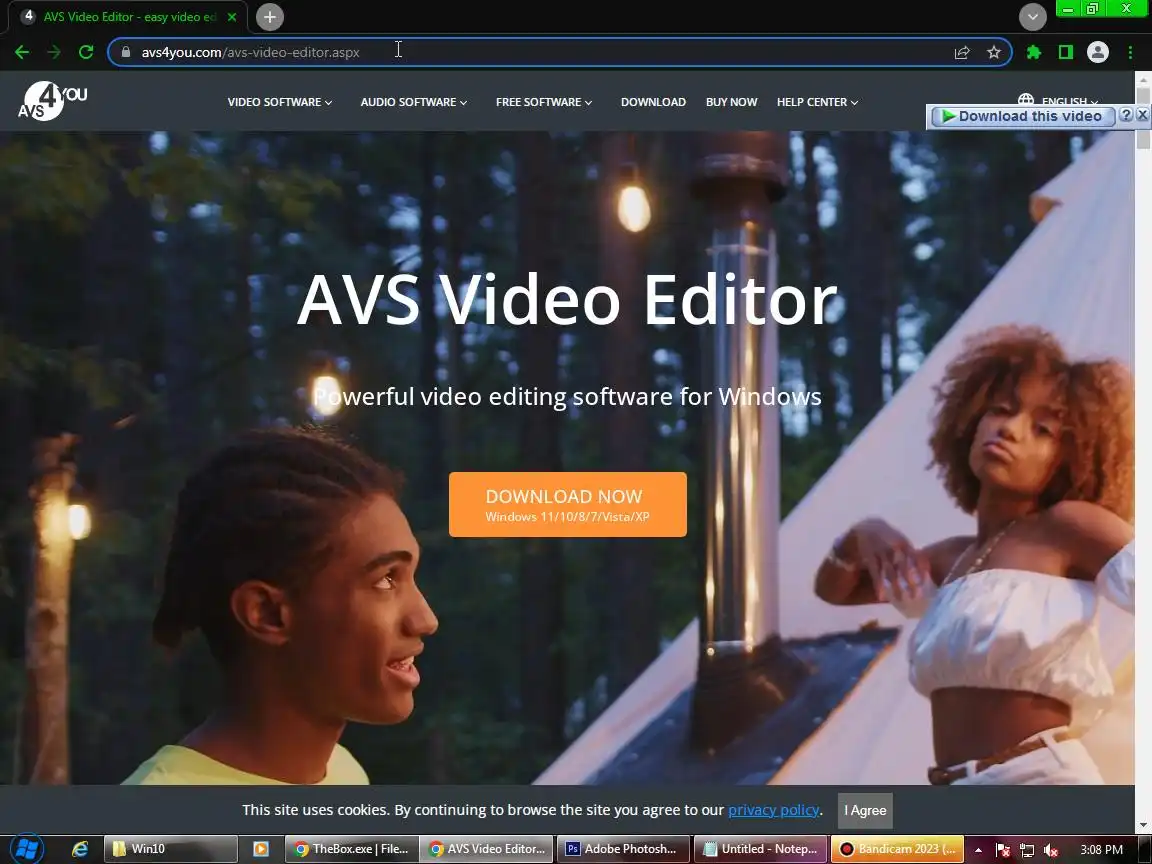Expand the VIDEO SOFTWARE menu
This screenshot has height=864, width=1152.
(x=279, y=102)
